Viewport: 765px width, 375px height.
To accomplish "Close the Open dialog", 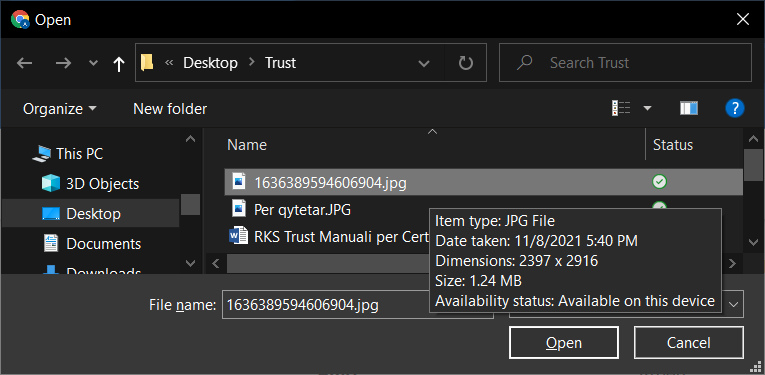I will coord(743,20).
